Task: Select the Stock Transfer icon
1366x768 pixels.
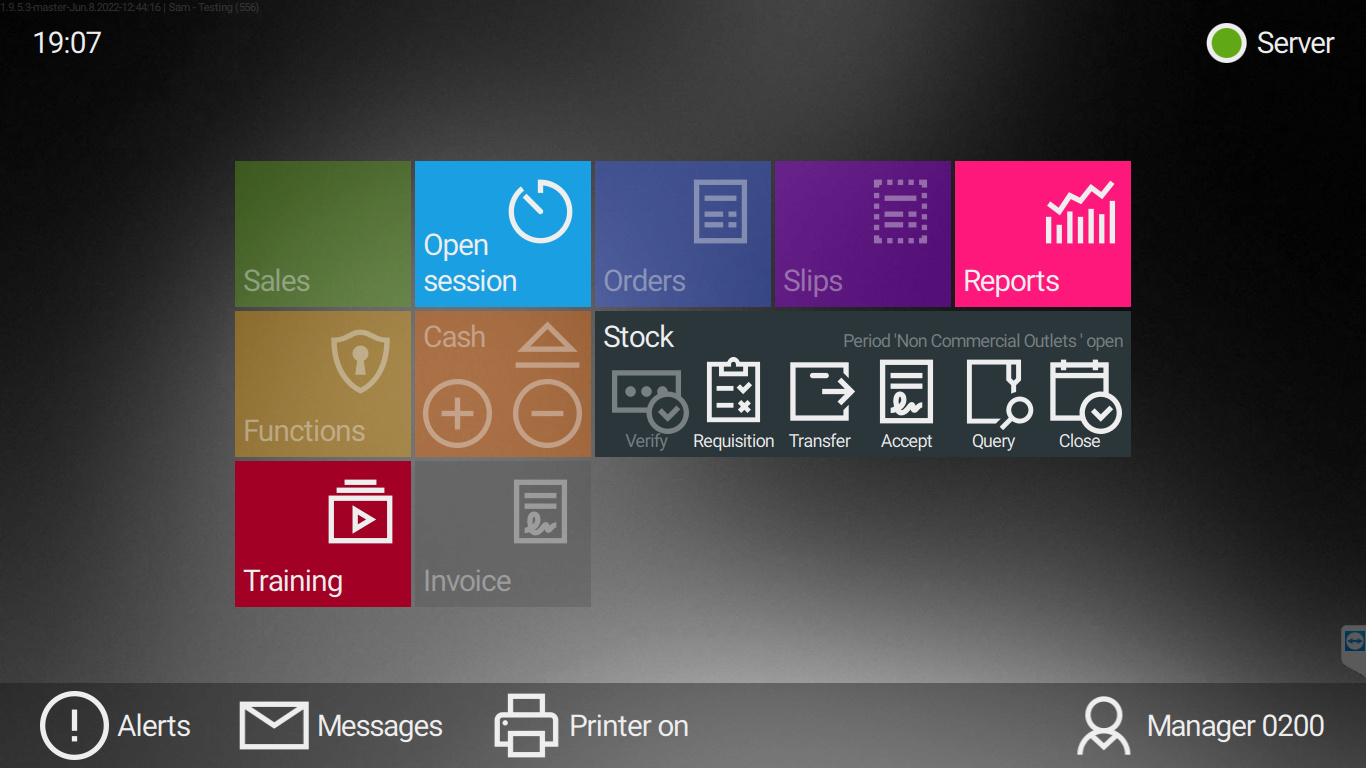Action: [820, 392]
